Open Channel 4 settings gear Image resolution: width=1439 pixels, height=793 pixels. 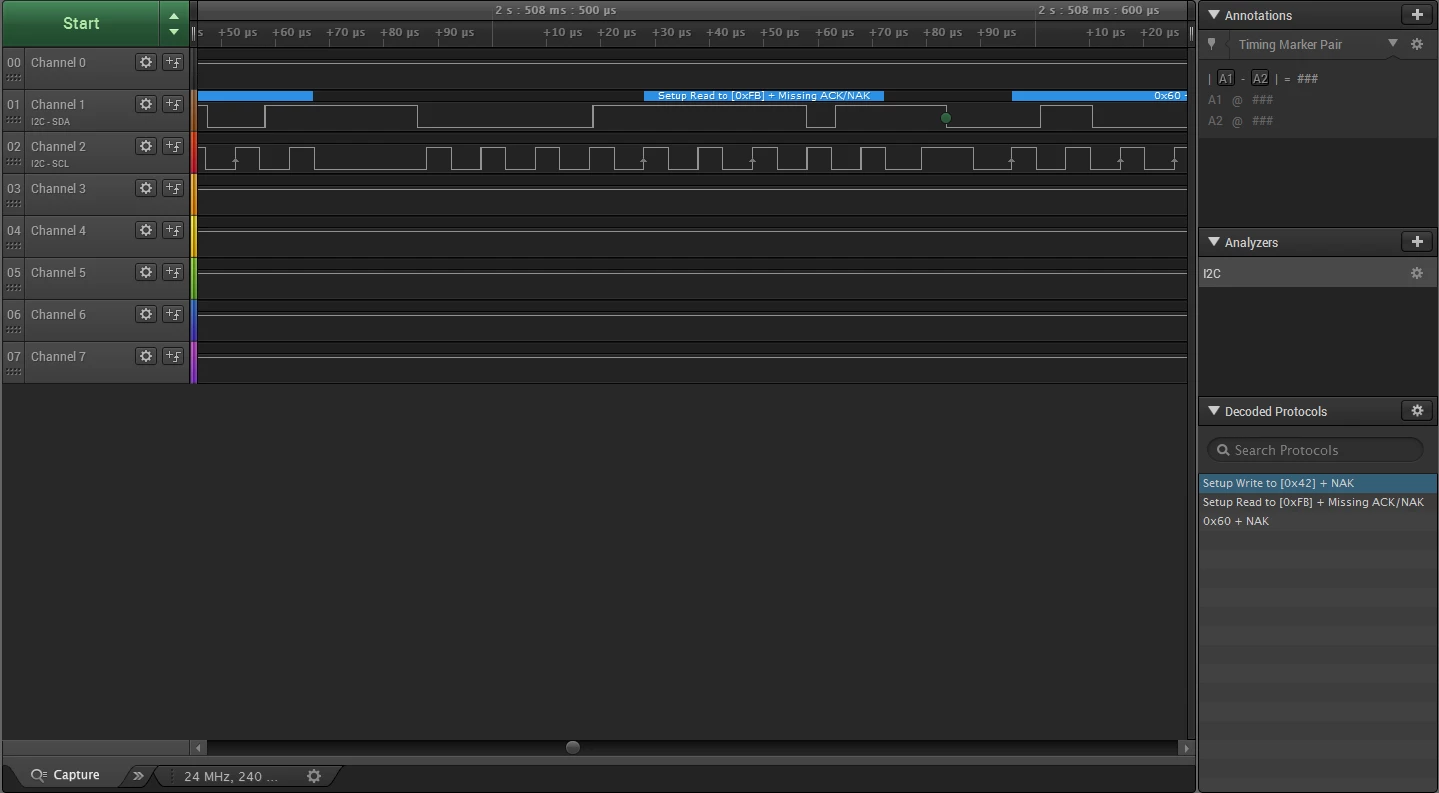146,230
